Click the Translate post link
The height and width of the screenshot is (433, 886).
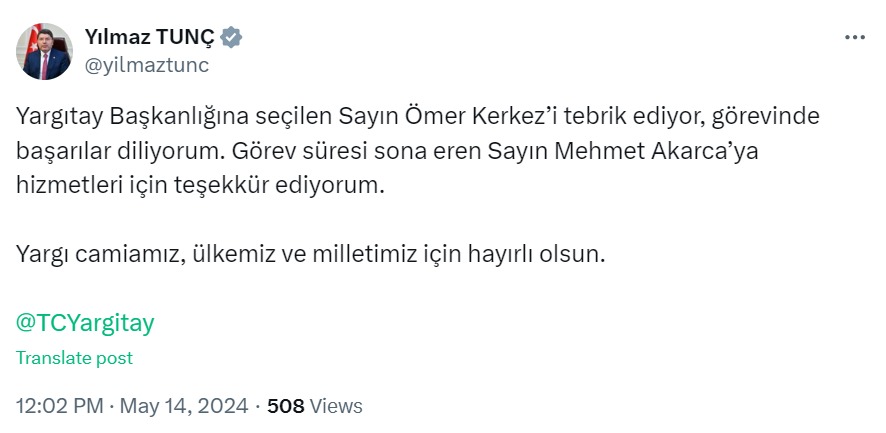tap(74, 358)
